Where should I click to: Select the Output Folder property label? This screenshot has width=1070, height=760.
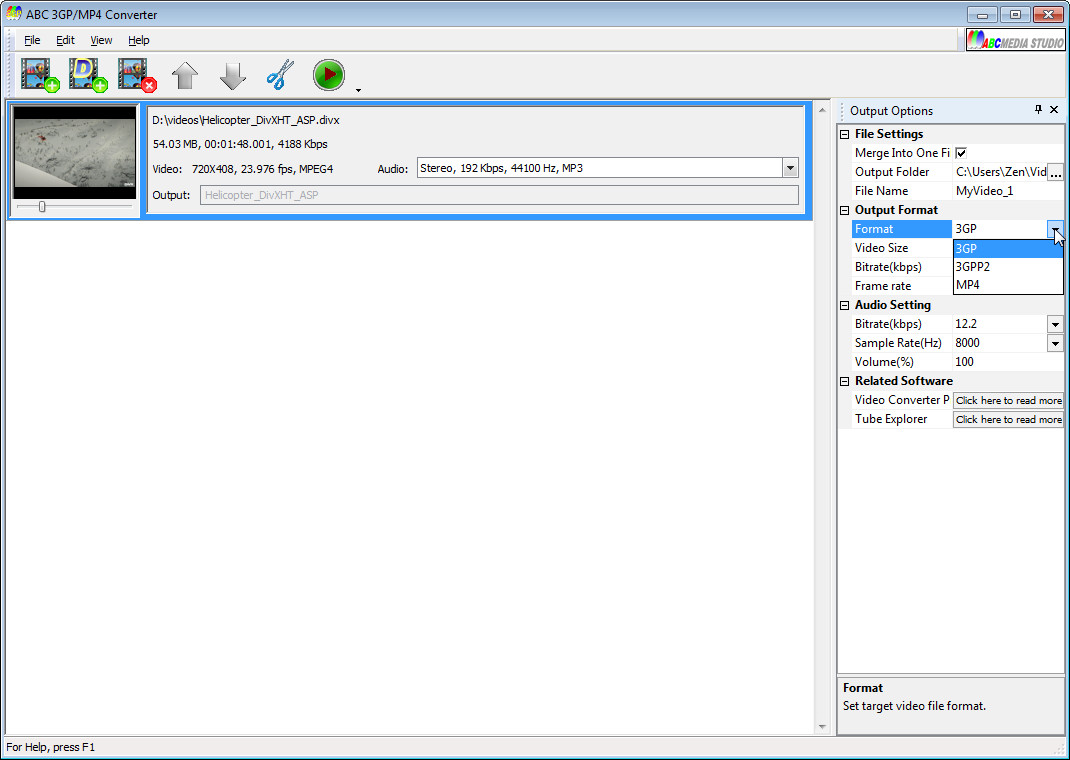(x=892, y=172)
